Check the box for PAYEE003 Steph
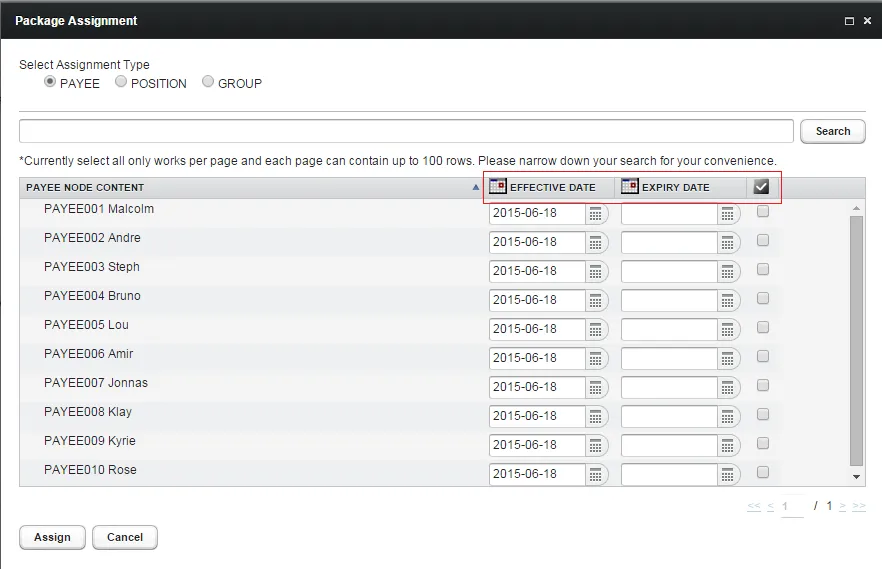The image size is (882, 569). [763, 269]
